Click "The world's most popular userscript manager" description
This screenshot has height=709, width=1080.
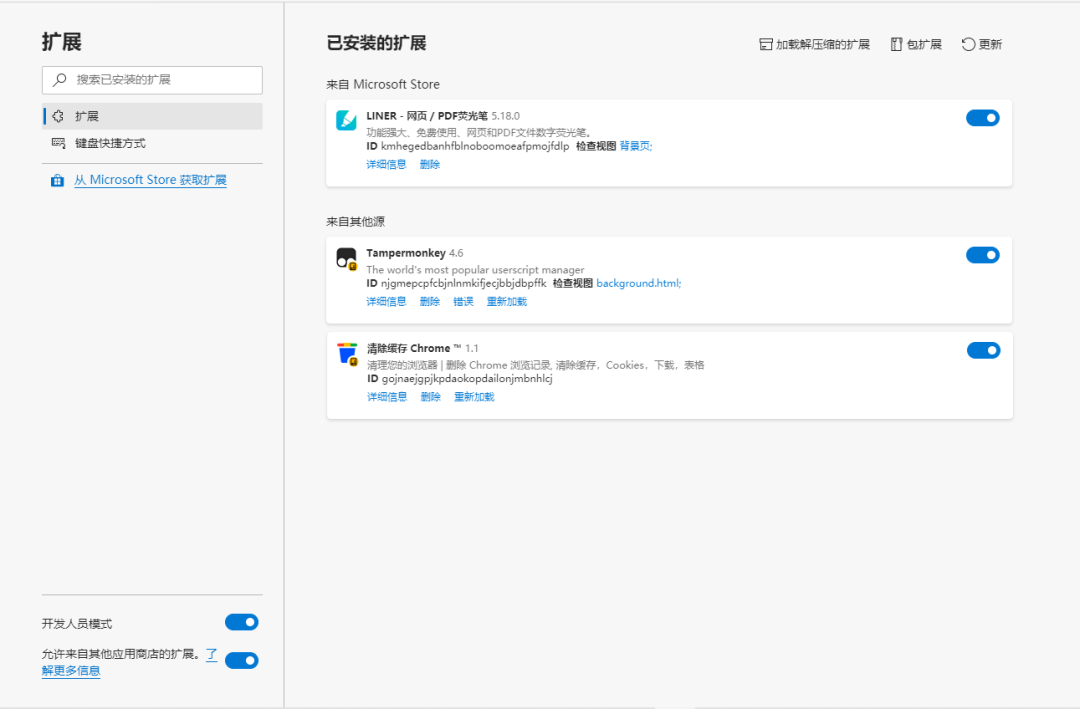tap(475, 269)
